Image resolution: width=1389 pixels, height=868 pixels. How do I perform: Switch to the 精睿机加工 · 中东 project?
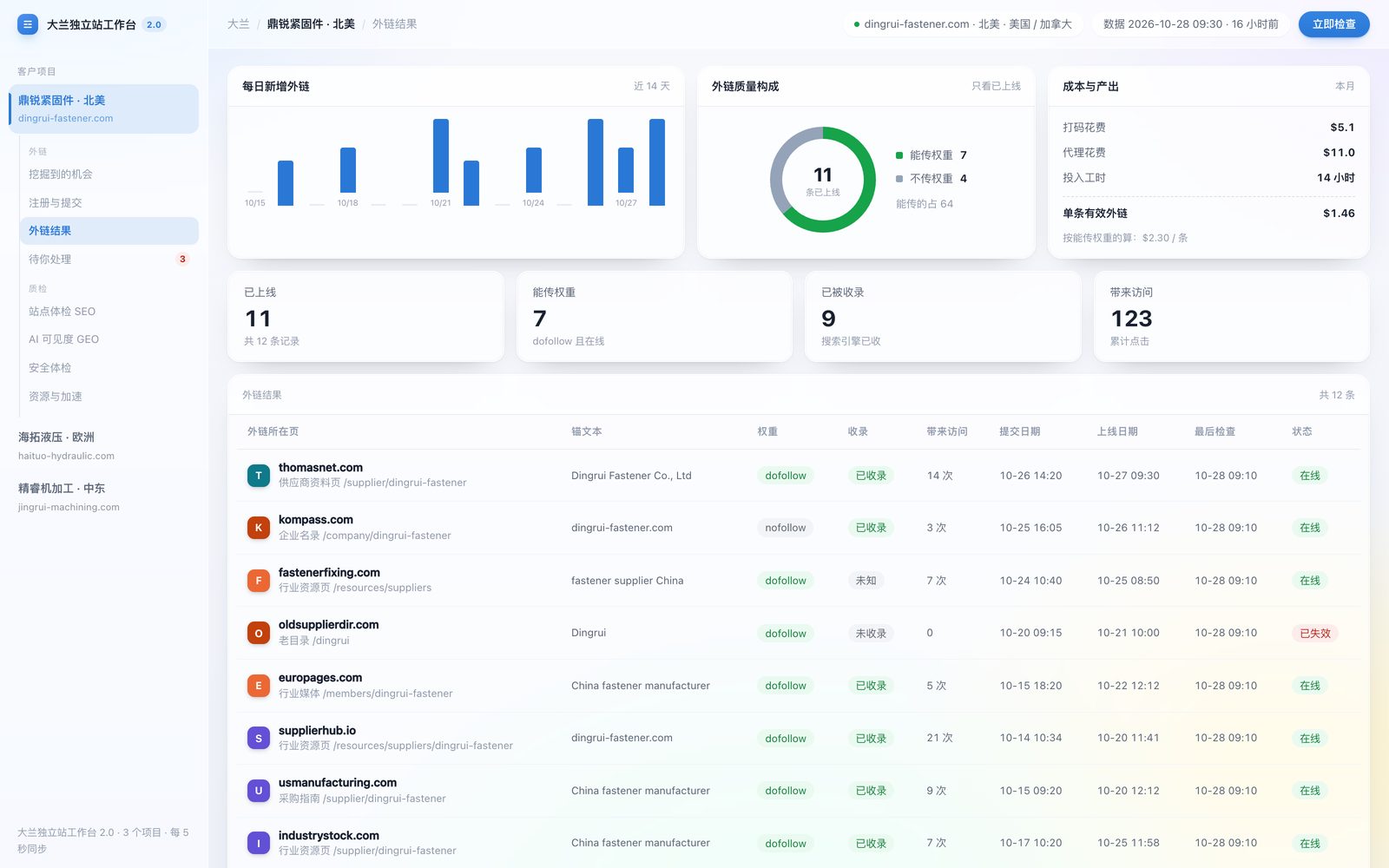pos(103,496)
